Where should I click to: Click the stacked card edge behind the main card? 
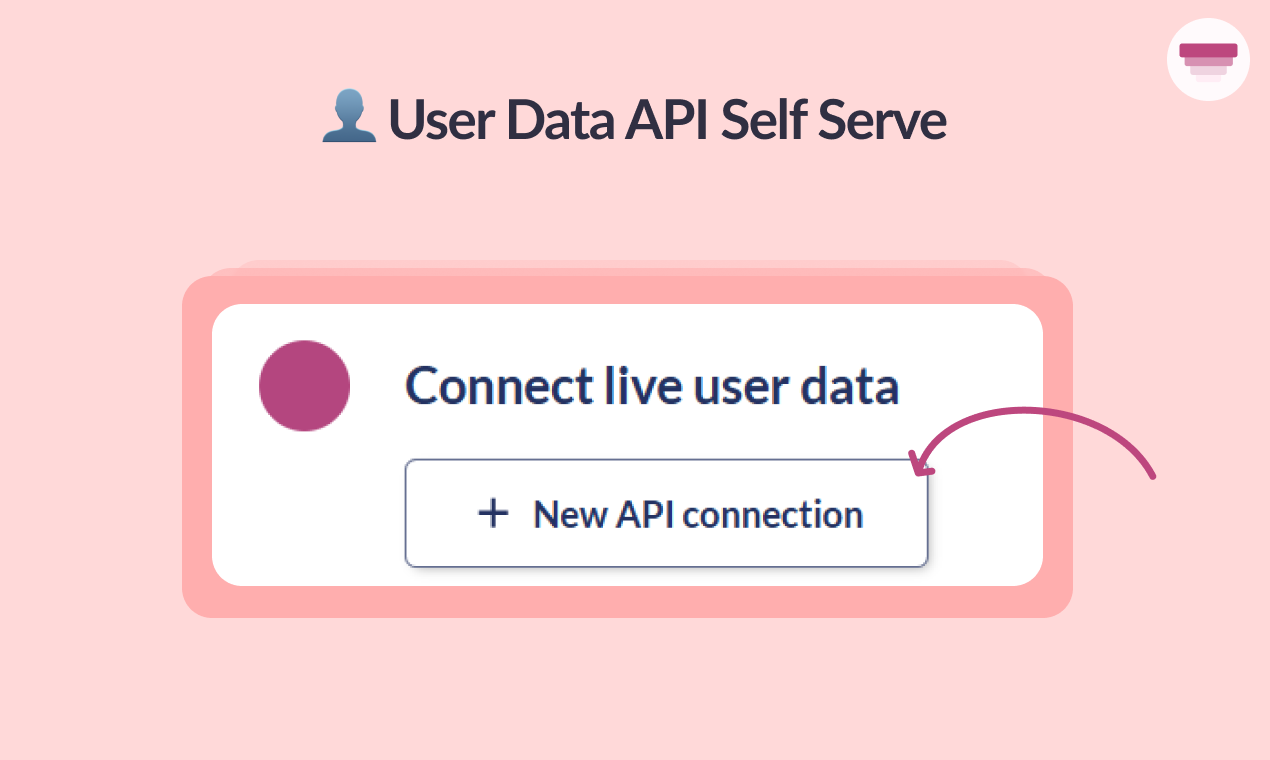point(630,265)
